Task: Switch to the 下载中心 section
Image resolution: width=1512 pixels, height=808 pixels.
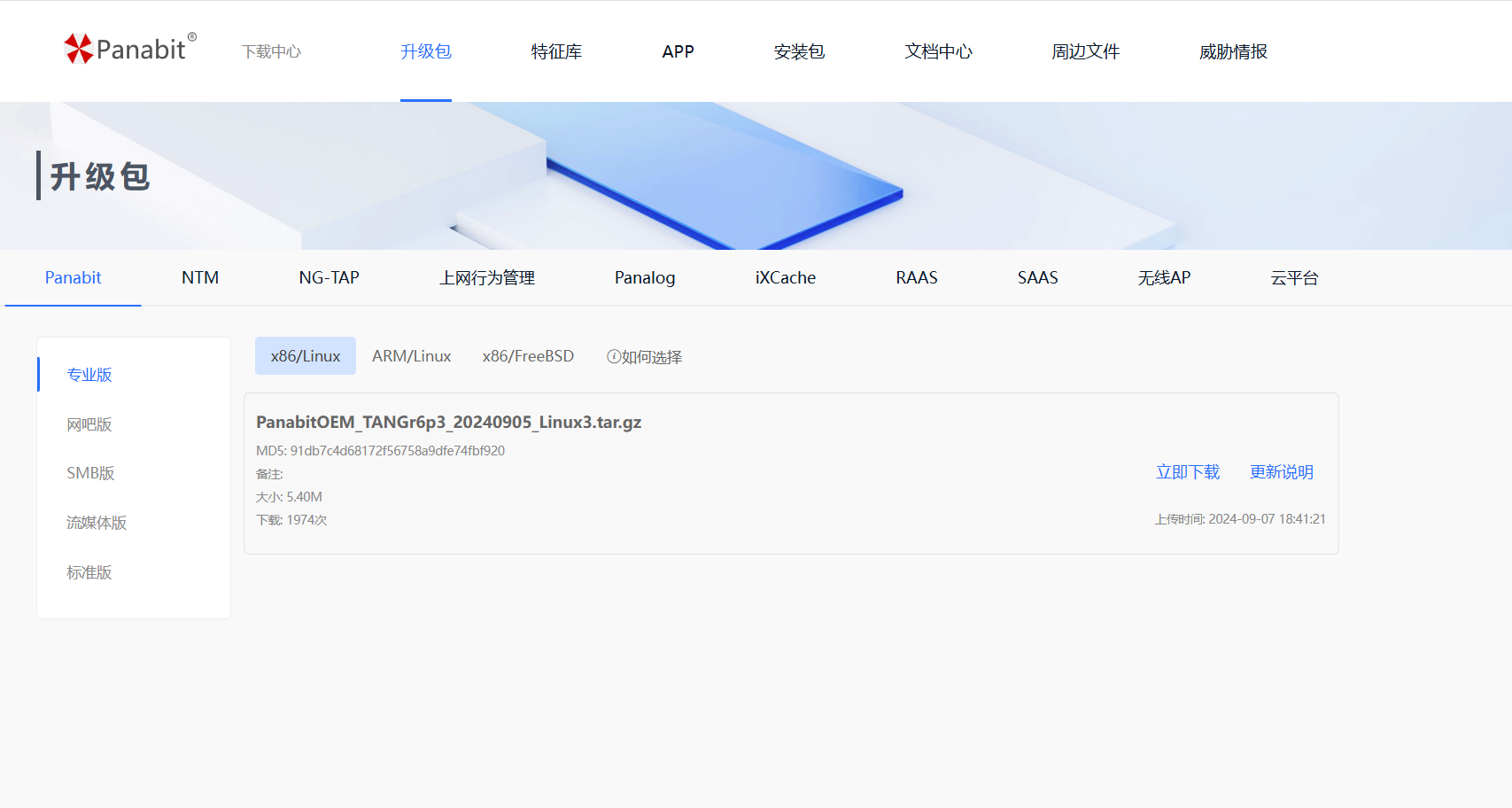Action: point(271,51)
